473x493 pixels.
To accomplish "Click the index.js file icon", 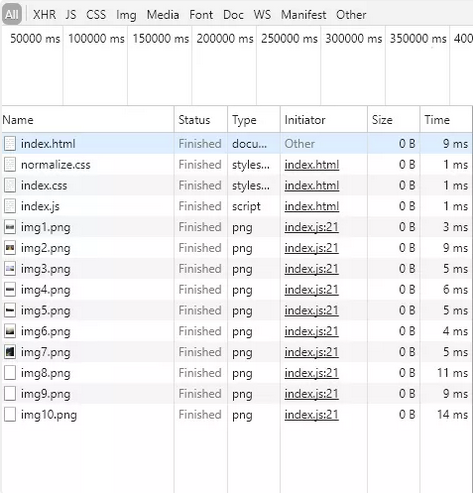I will (x=10, y=206).
